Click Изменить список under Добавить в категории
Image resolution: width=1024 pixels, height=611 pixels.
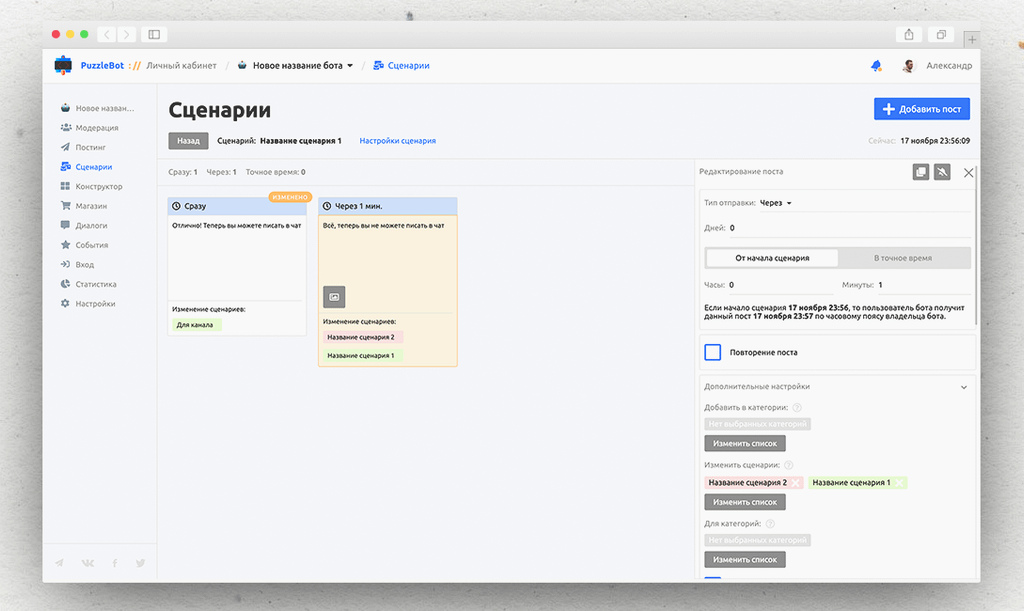pyautogui.click(x=744, y=444)
